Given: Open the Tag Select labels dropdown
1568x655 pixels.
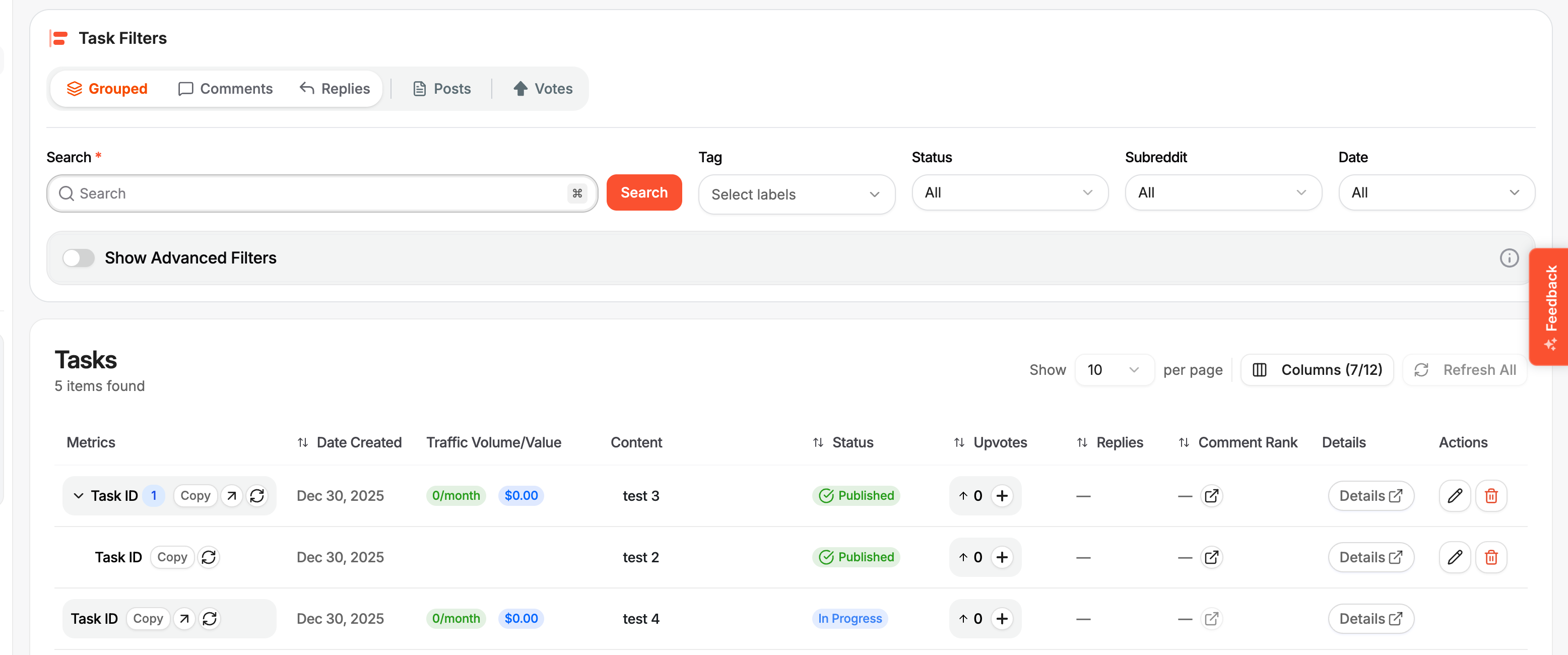Looking at the screenshot, I should [796, 194].
